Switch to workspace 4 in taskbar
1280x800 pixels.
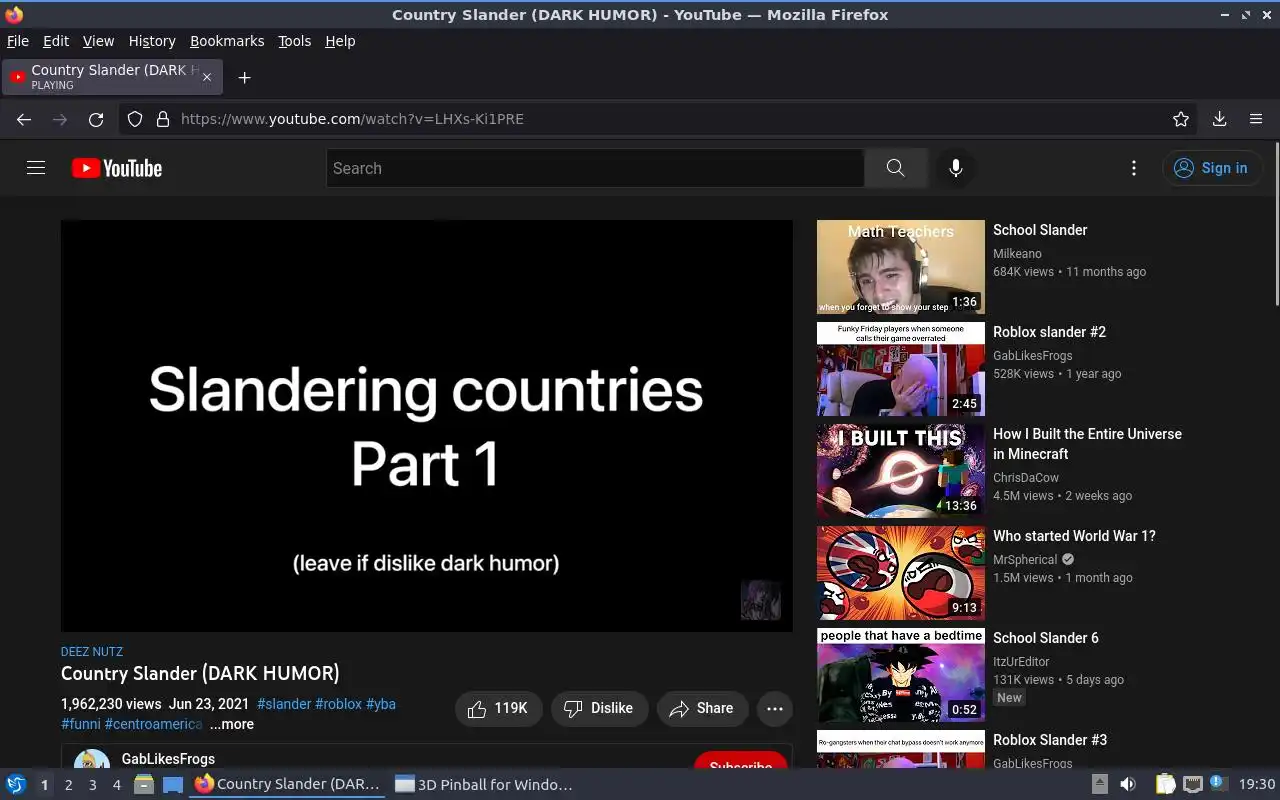tap(116, 785)
